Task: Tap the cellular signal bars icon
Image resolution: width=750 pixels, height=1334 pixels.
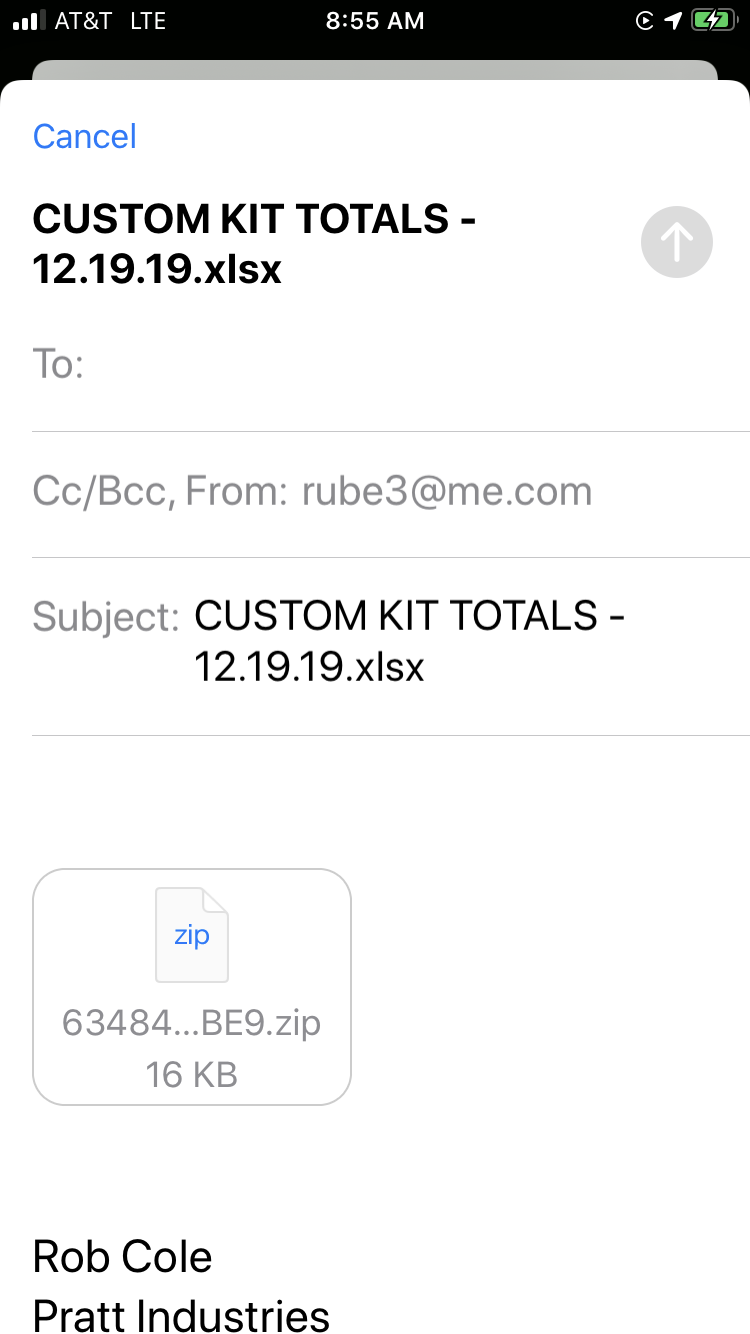Action: point(28,21)
